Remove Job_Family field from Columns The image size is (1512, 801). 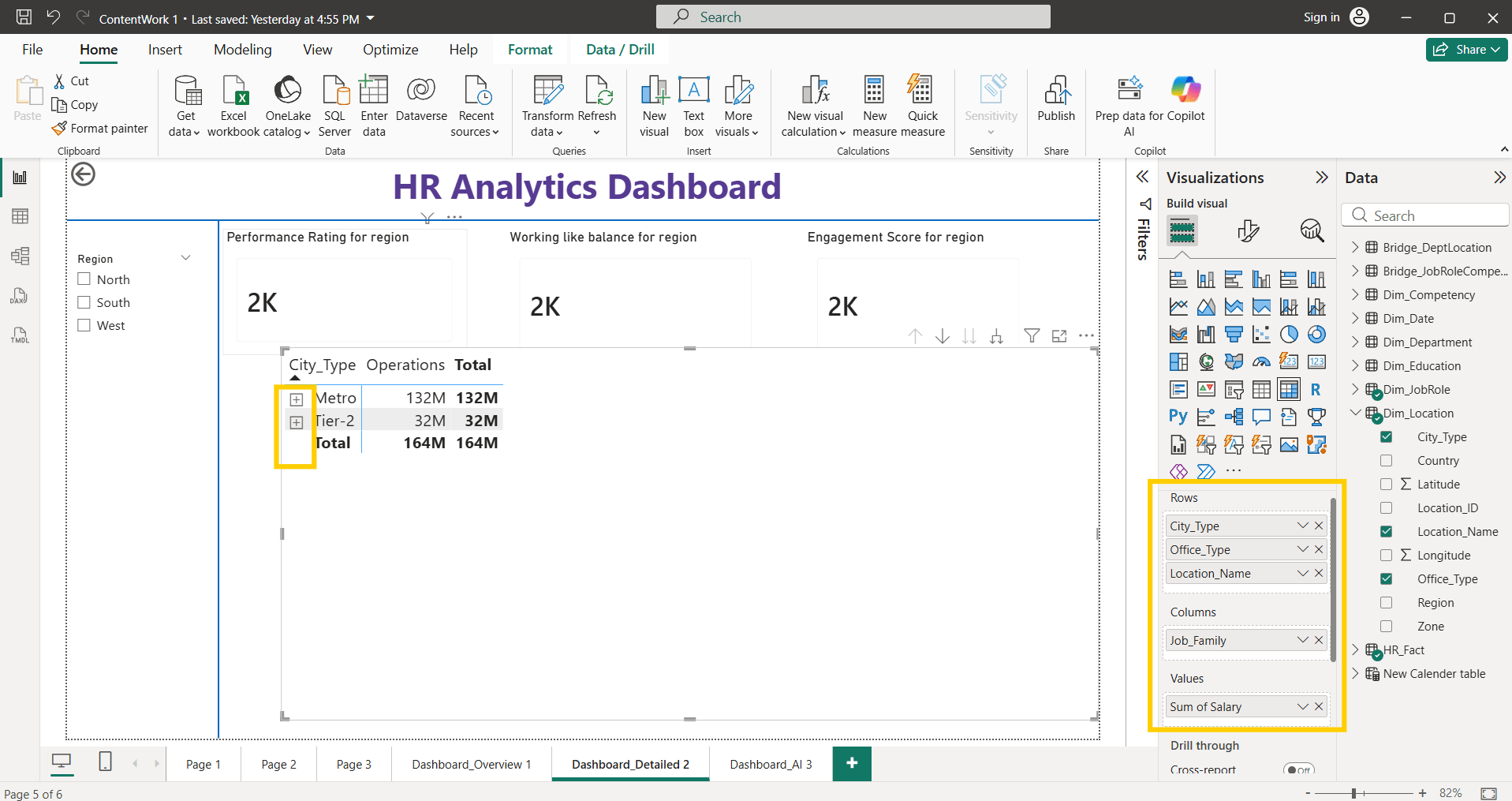click(x=1319, y=640)
